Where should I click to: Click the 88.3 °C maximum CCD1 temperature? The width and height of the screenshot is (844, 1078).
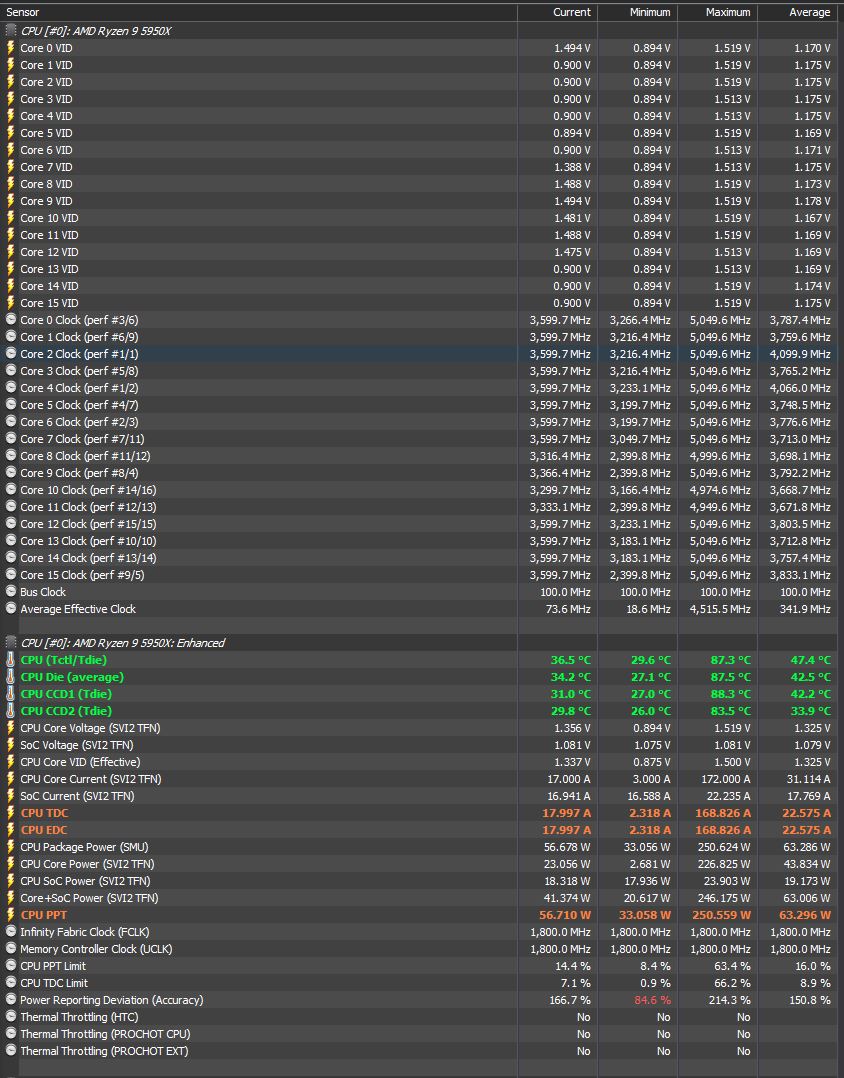[x=731, y=694]
